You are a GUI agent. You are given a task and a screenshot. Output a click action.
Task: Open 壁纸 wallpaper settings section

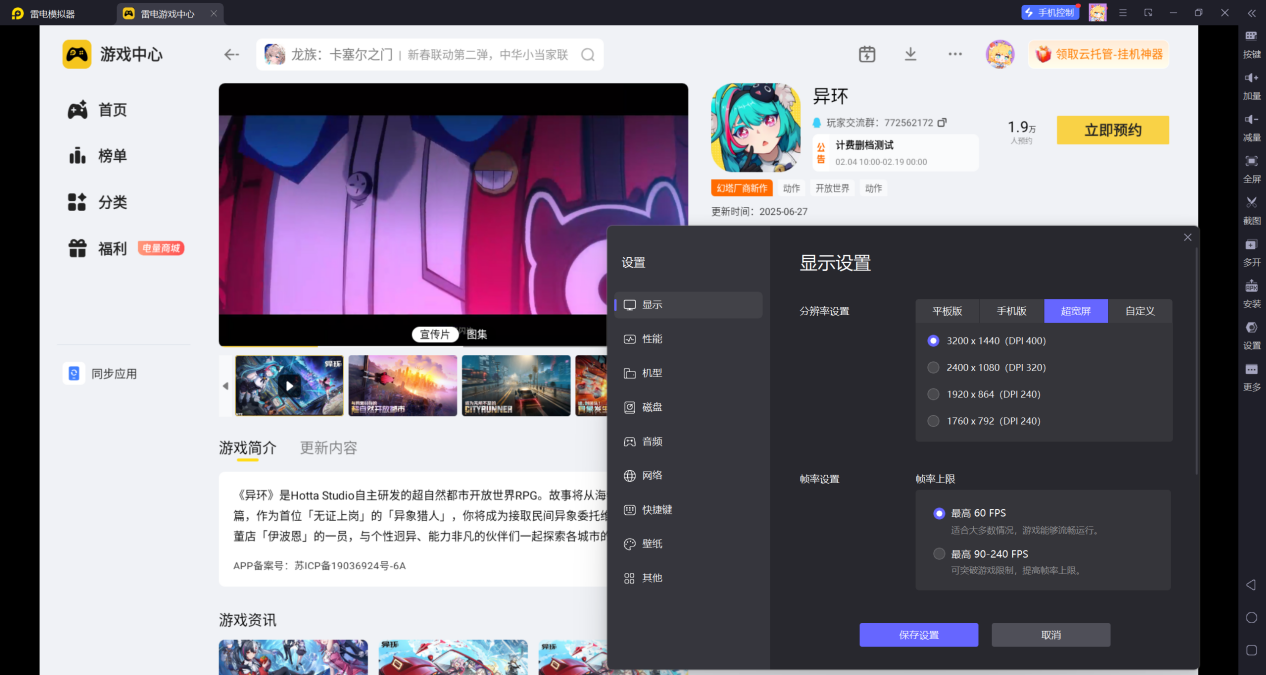click(689, 544)
